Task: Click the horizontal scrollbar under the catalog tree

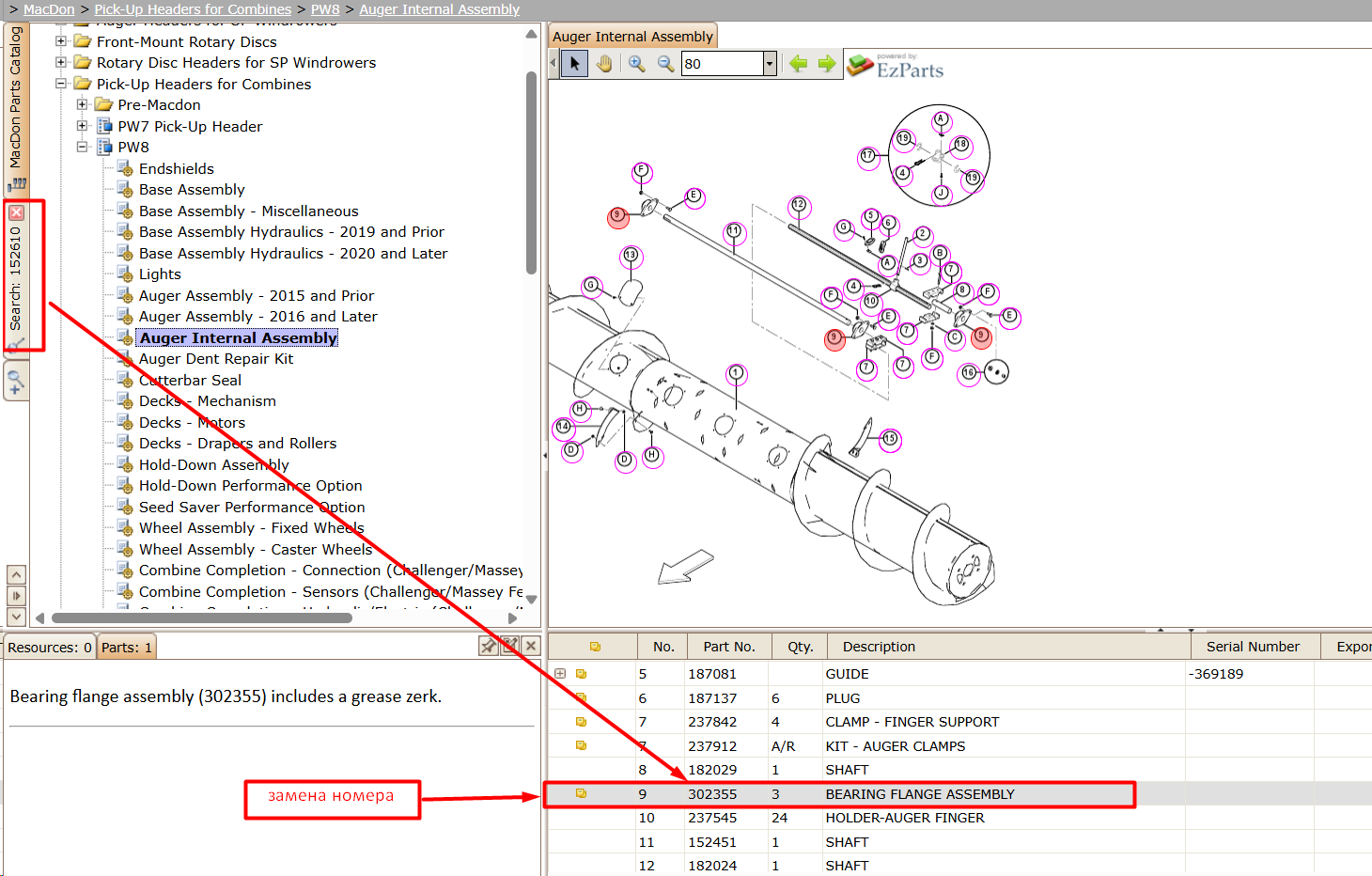Action: [202, 618]
